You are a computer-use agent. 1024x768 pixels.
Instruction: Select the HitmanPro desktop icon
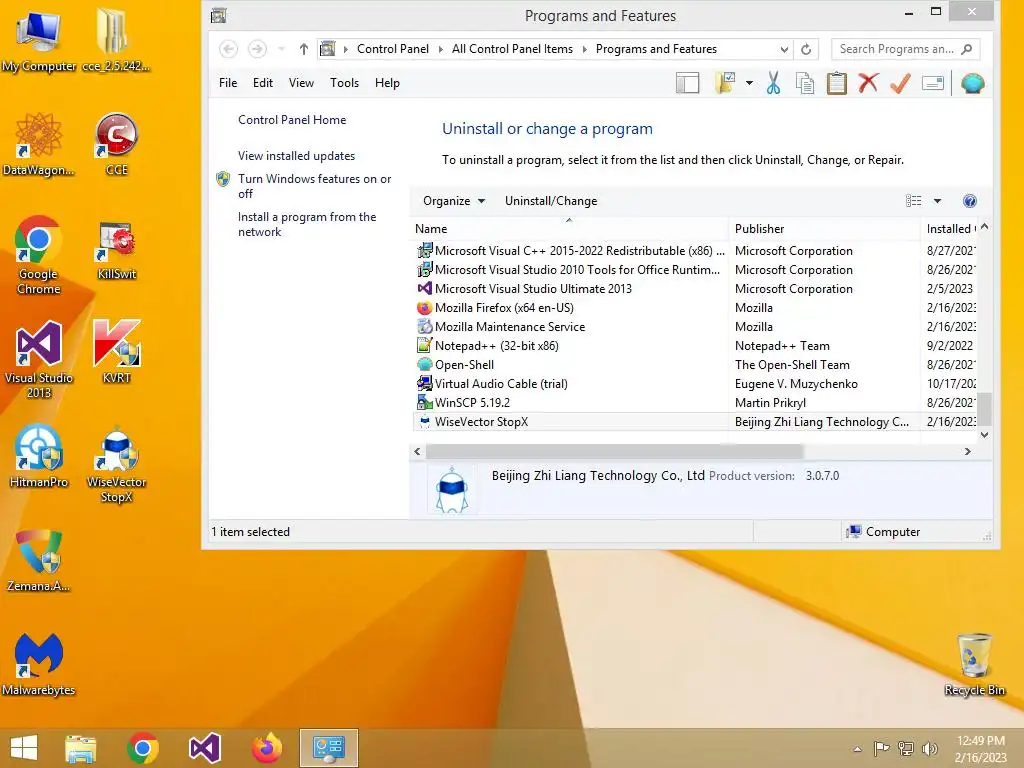click(x=39, y=456)
